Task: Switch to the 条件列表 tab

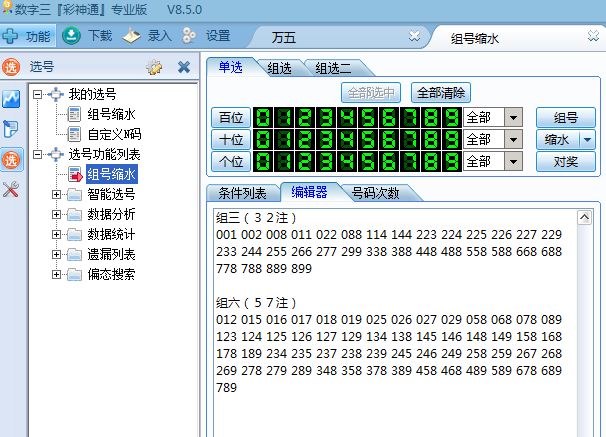Action: point(241,193)
